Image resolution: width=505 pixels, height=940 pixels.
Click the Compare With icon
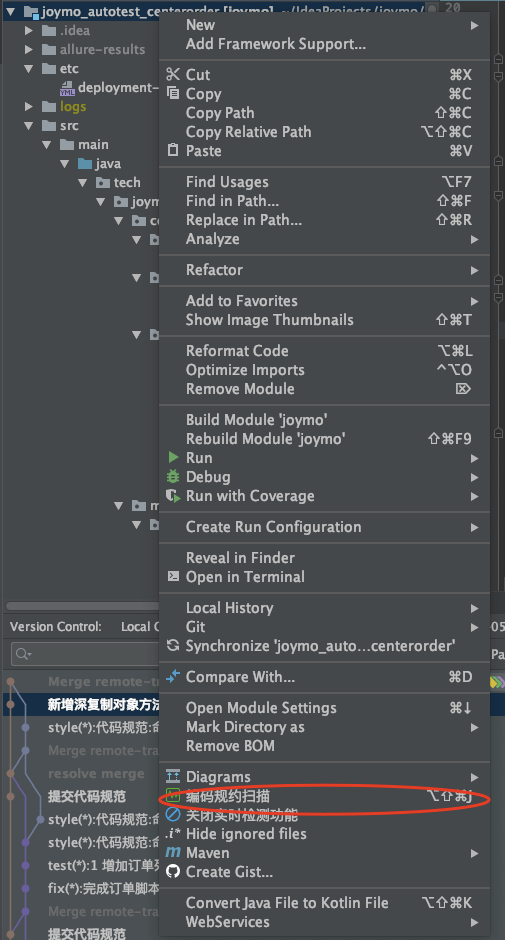tap(173, 676)
